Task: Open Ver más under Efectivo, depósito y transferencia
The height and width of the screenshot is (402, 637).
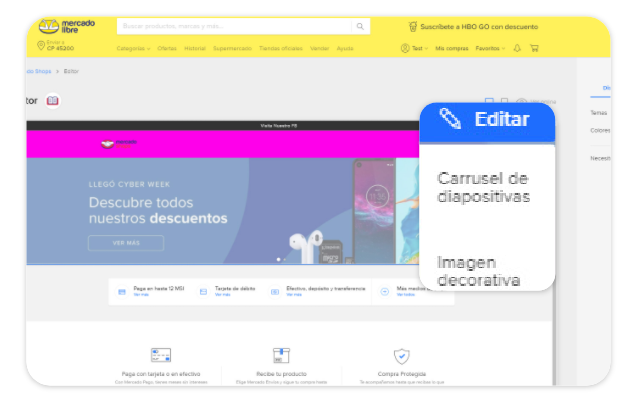Action: point(294,295)
